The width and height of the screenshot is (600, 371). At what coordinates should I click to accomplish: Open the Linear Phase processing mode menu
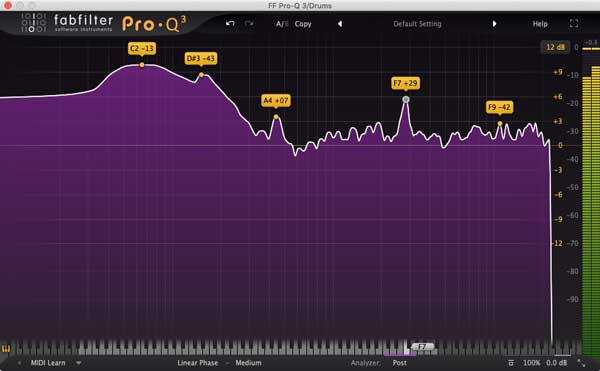[x=197, y=363]
